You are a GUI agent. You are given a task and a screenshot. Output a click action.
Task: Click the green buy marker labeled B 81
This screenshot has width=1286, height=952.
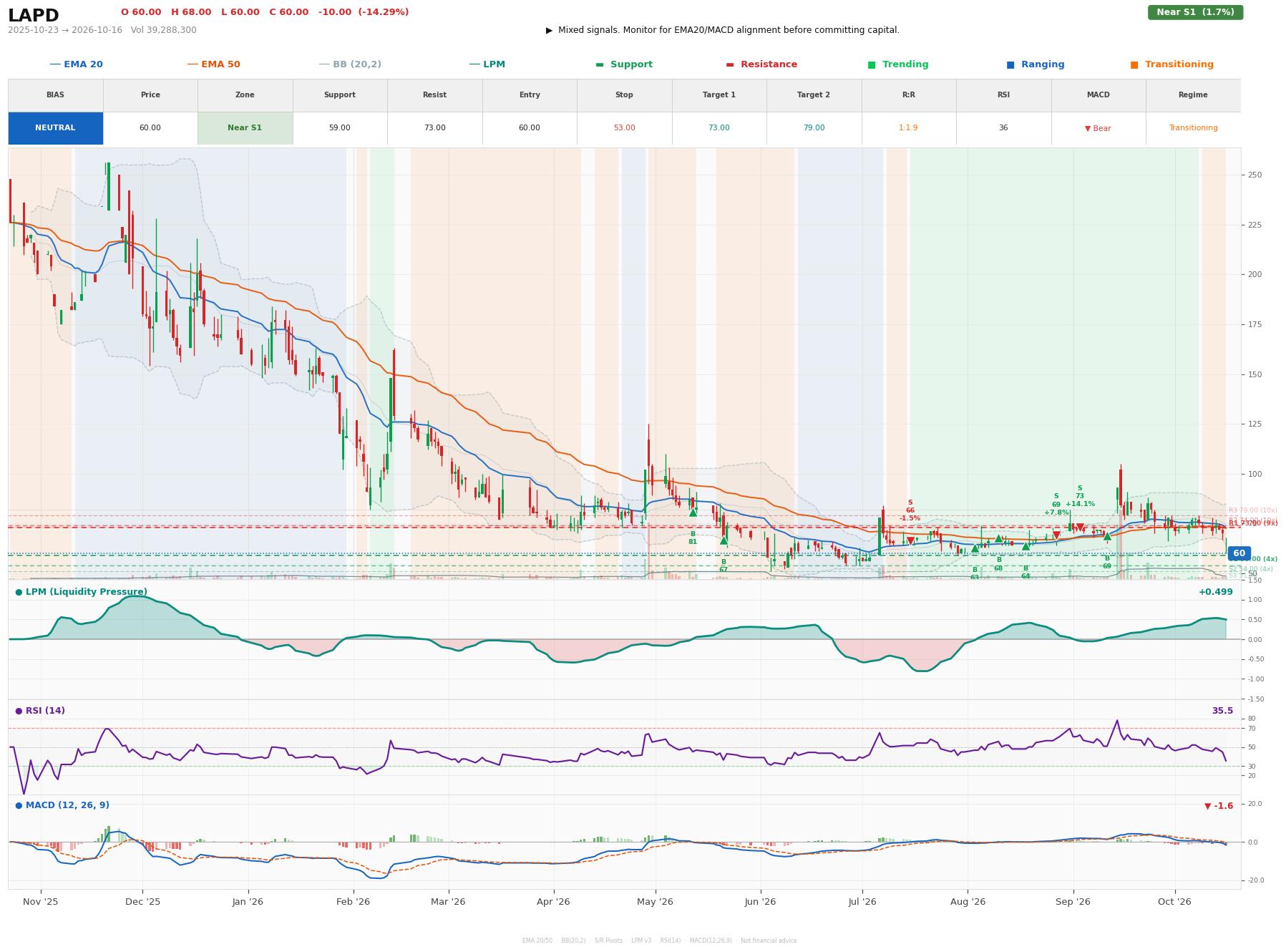pyautogui.click(x=693, y=512)
